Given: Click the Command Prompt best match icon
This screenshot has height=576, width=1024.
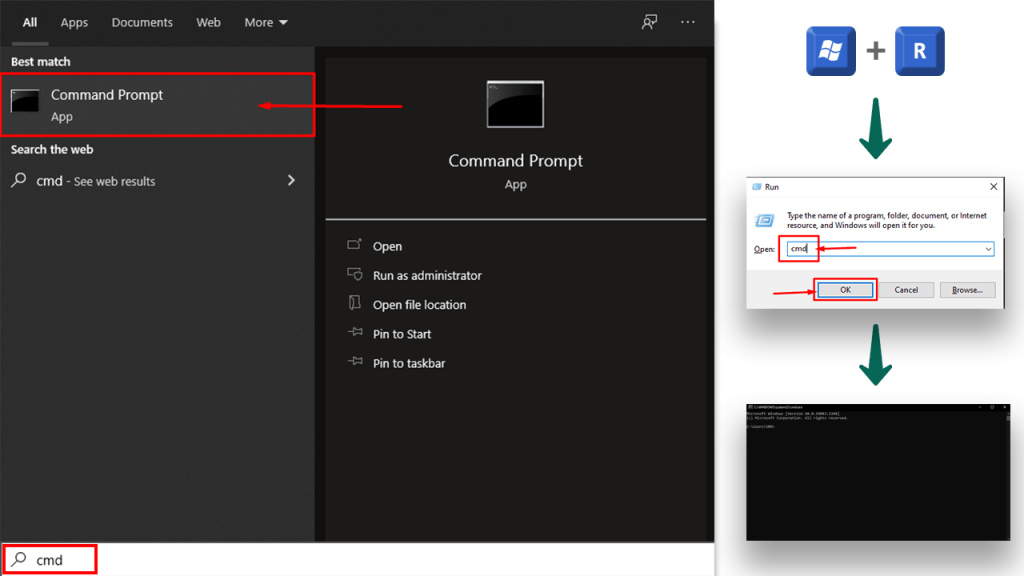Looking at the screenshot, I should click(25, 102).
